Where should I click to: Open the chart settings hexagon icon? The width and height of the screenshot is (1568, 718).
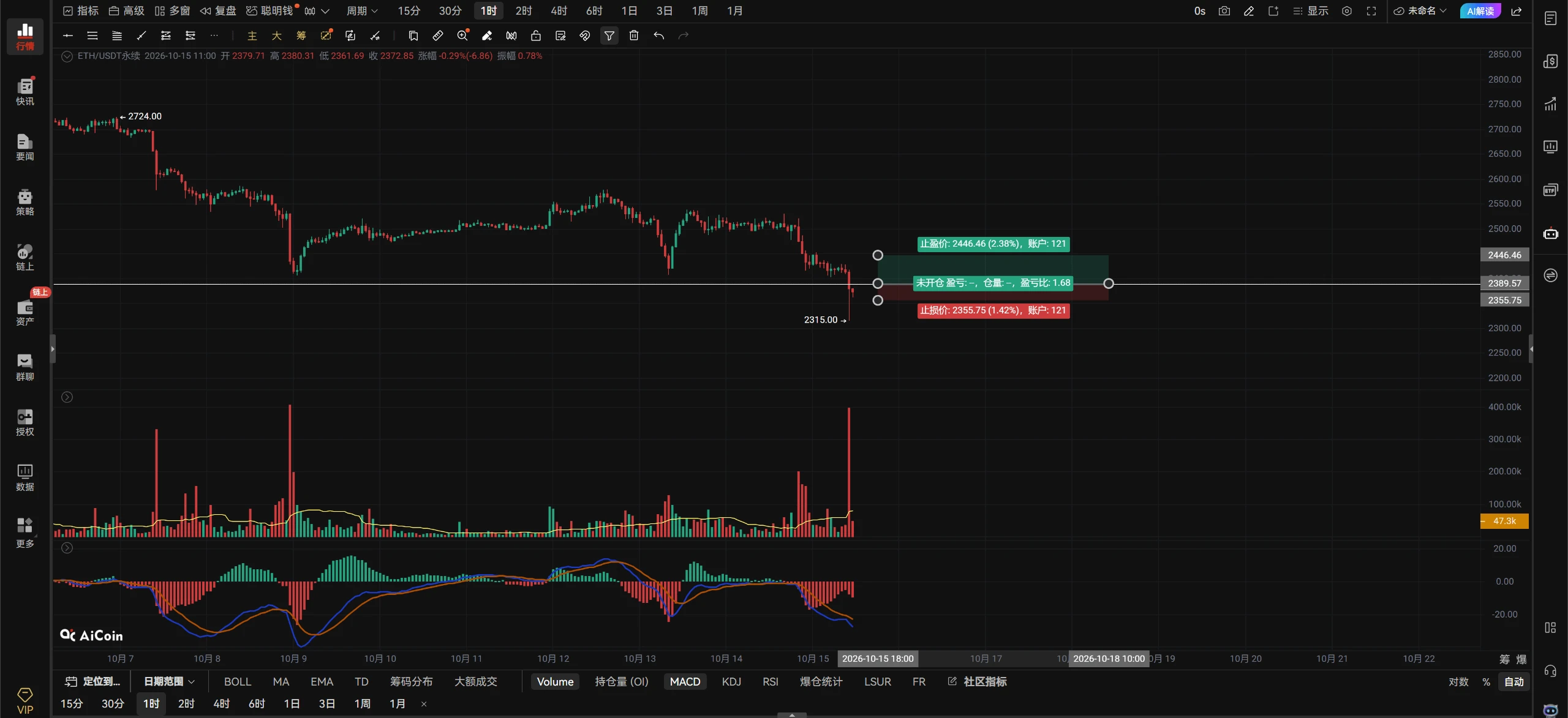[x=1347, y=11]
